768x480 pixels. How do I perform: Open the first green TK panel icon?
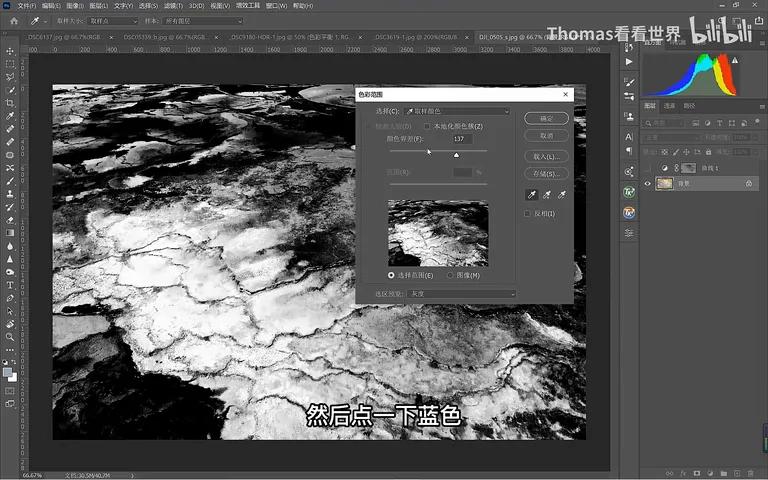point(629,192)
